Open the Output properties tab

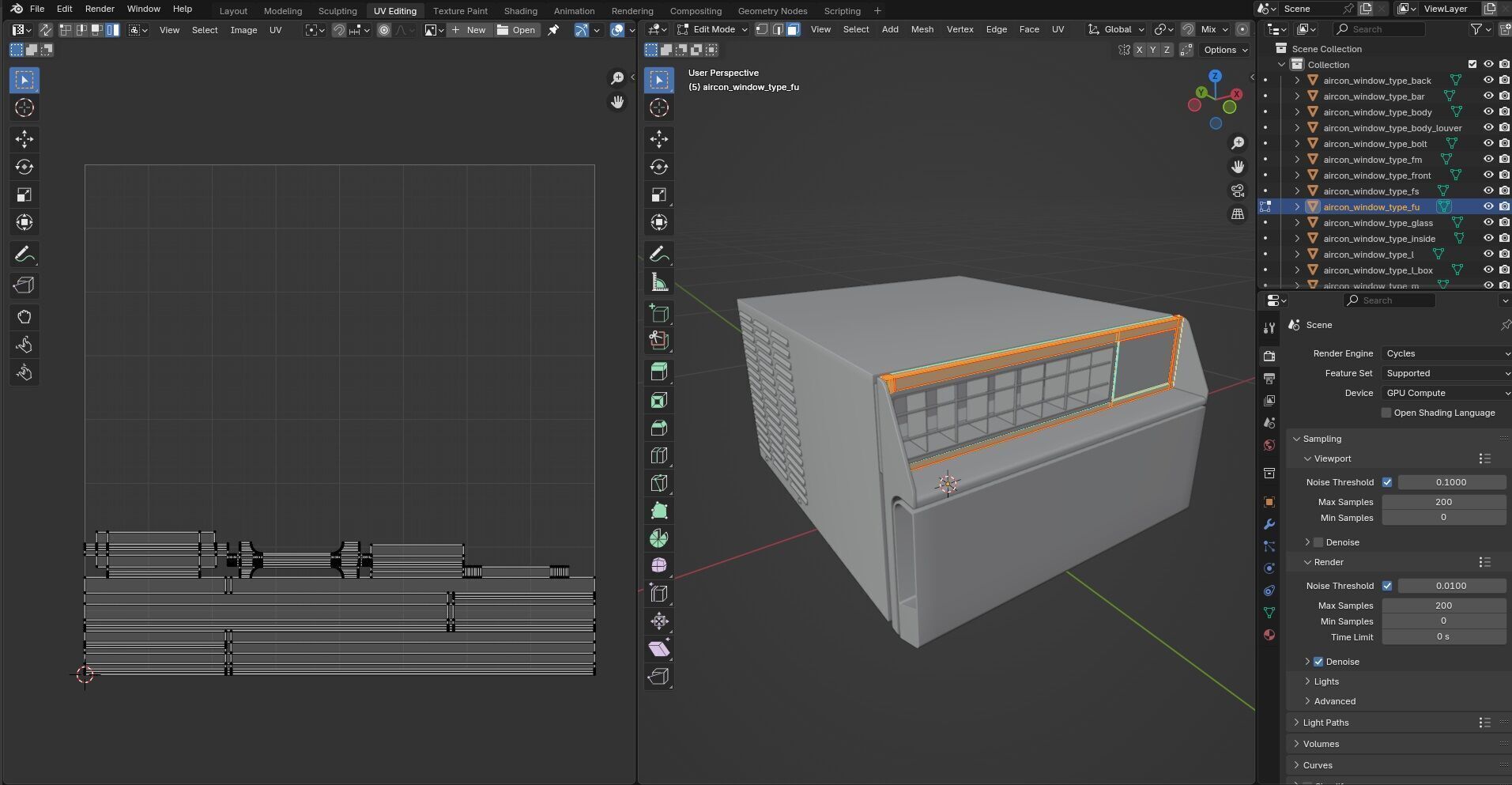pyautogui.click(x=1269, y=379)
